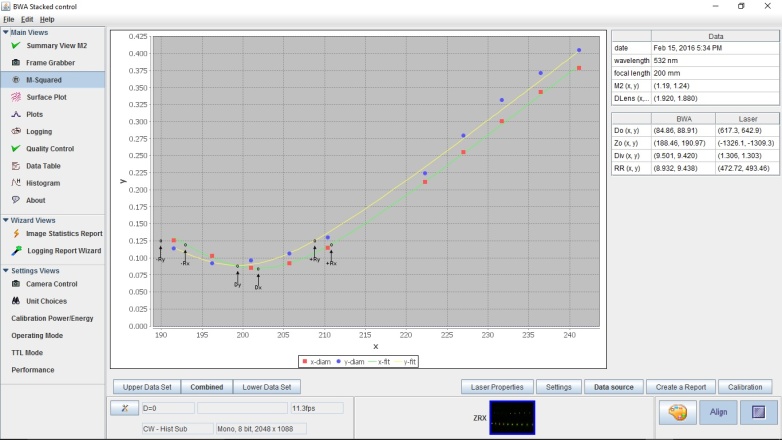Open the Image Statistics Report wizard

click(x=63, y=233)
